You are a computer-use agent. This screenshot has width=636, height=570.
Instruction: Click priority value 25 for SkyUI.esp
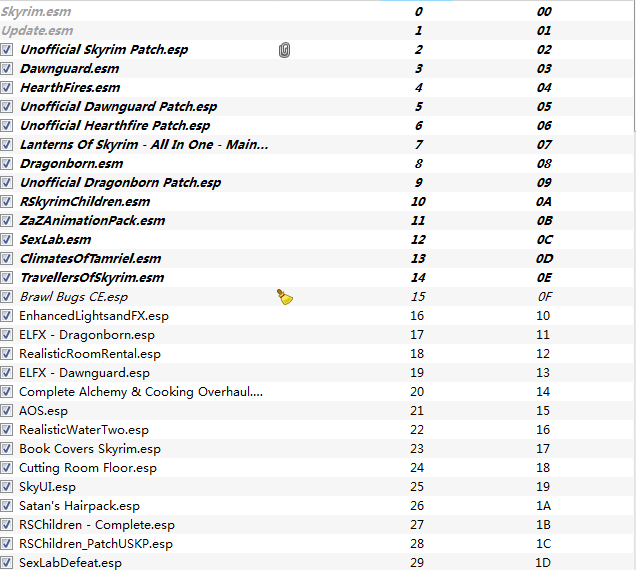click(x=417, y=487)
